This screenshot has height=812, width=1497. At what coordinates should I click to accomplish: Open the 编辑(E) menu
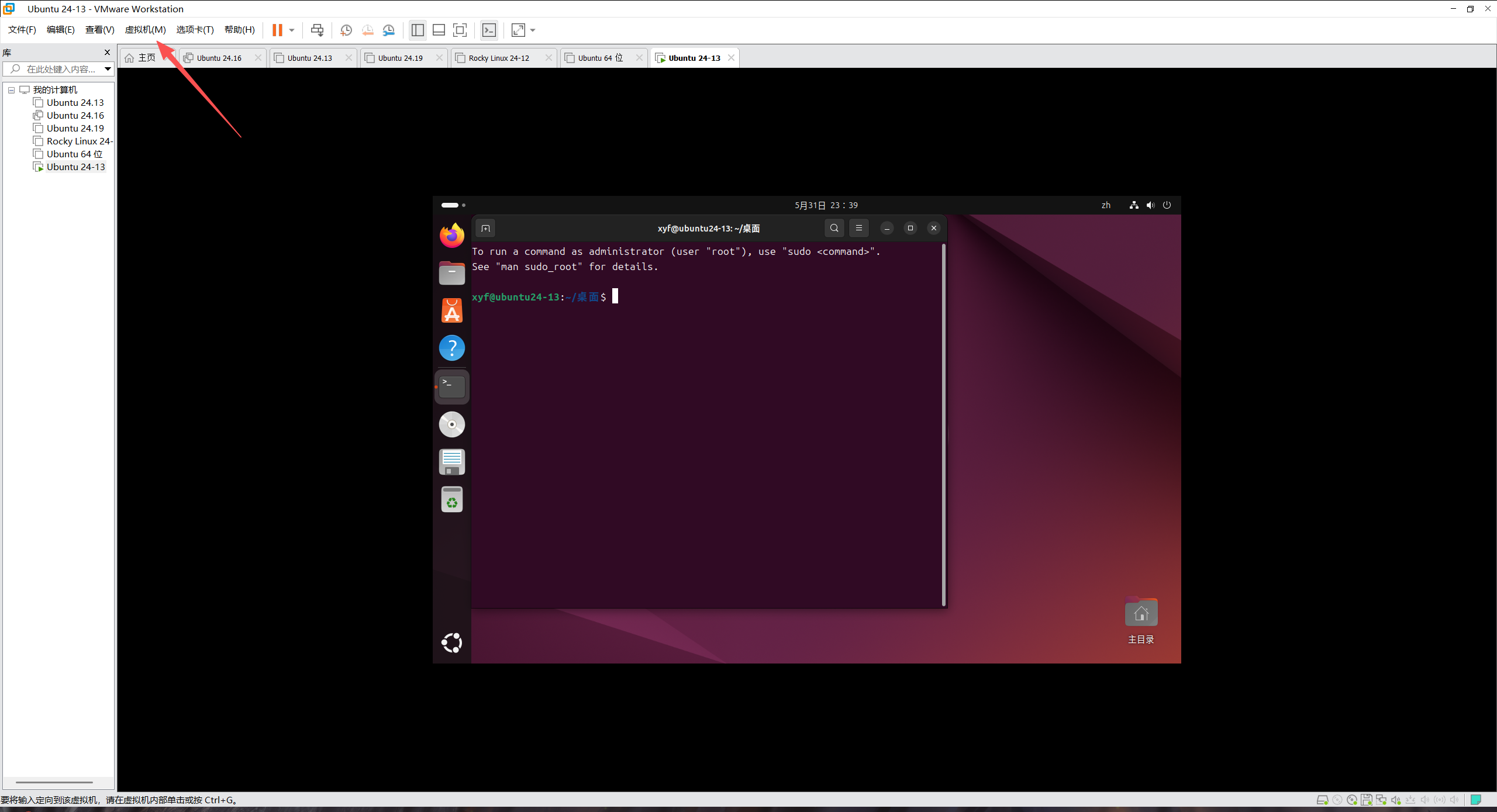click(61, 30)
